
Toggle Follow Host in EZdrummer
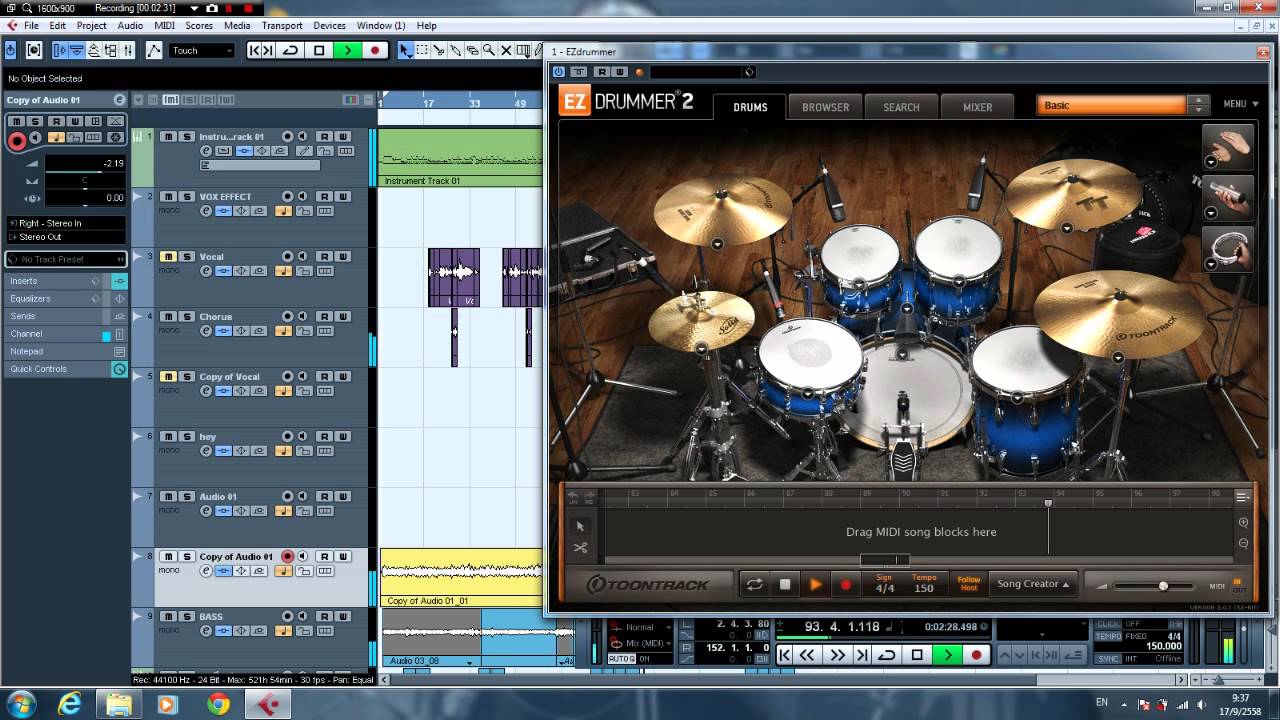[969, 584]
